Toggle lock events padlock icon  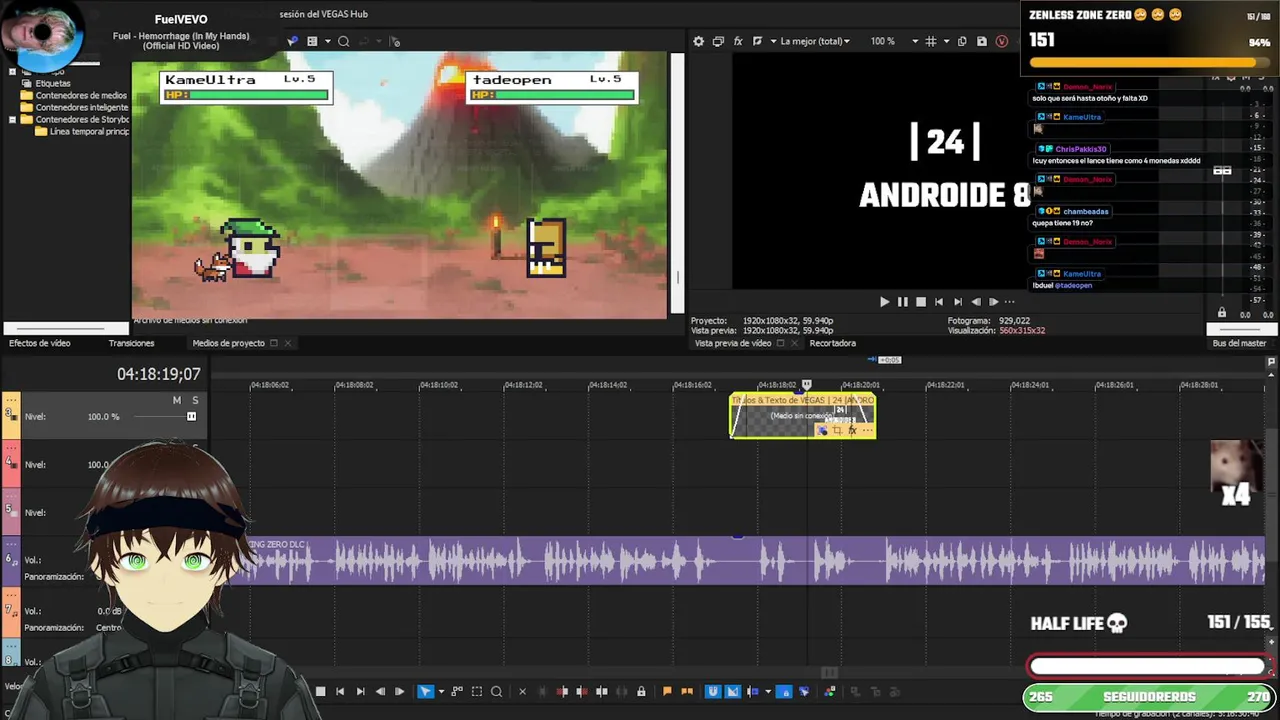[x=641, y=691]
